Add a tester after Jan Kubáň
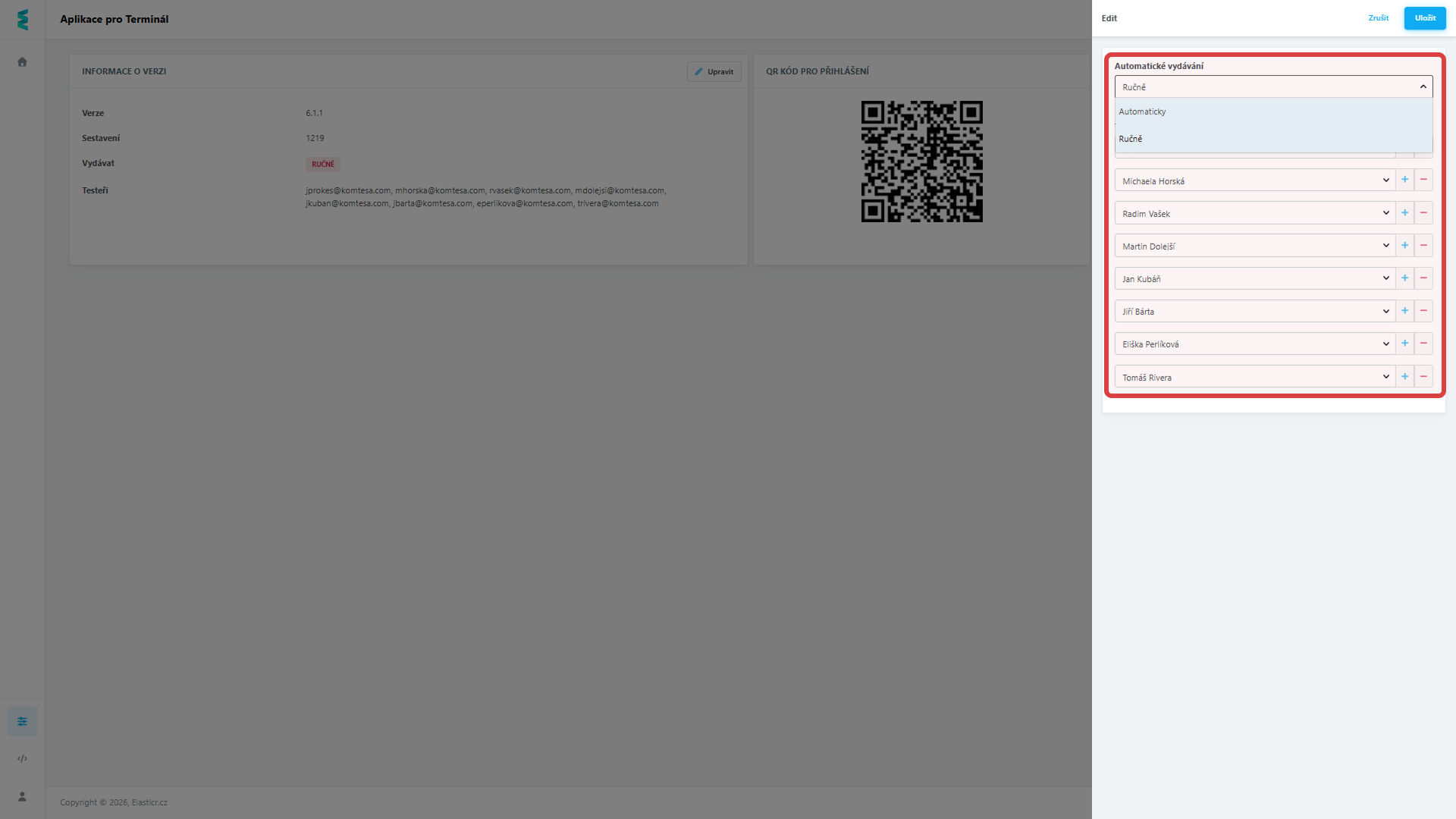Viewport: 1456px width, 819px height. [x=1404, y=278]
